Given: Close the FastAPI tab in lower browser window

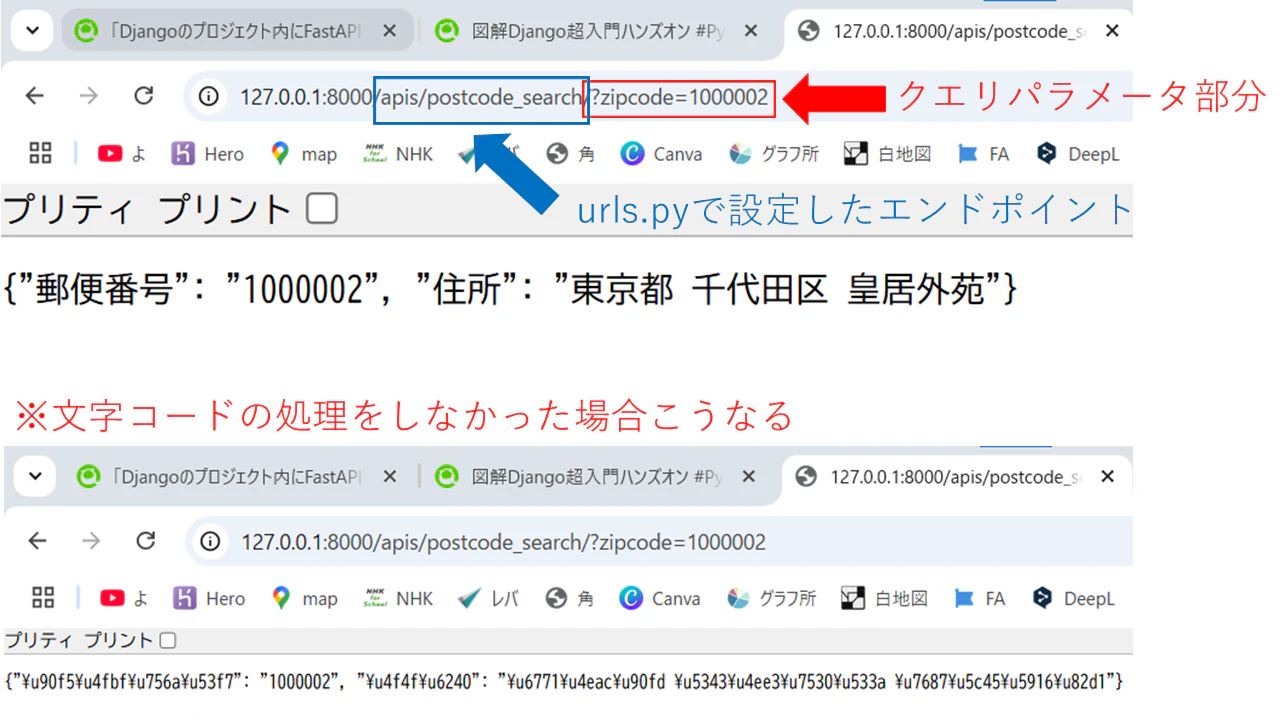Looking at the screenshot, I should click(390, 477).
